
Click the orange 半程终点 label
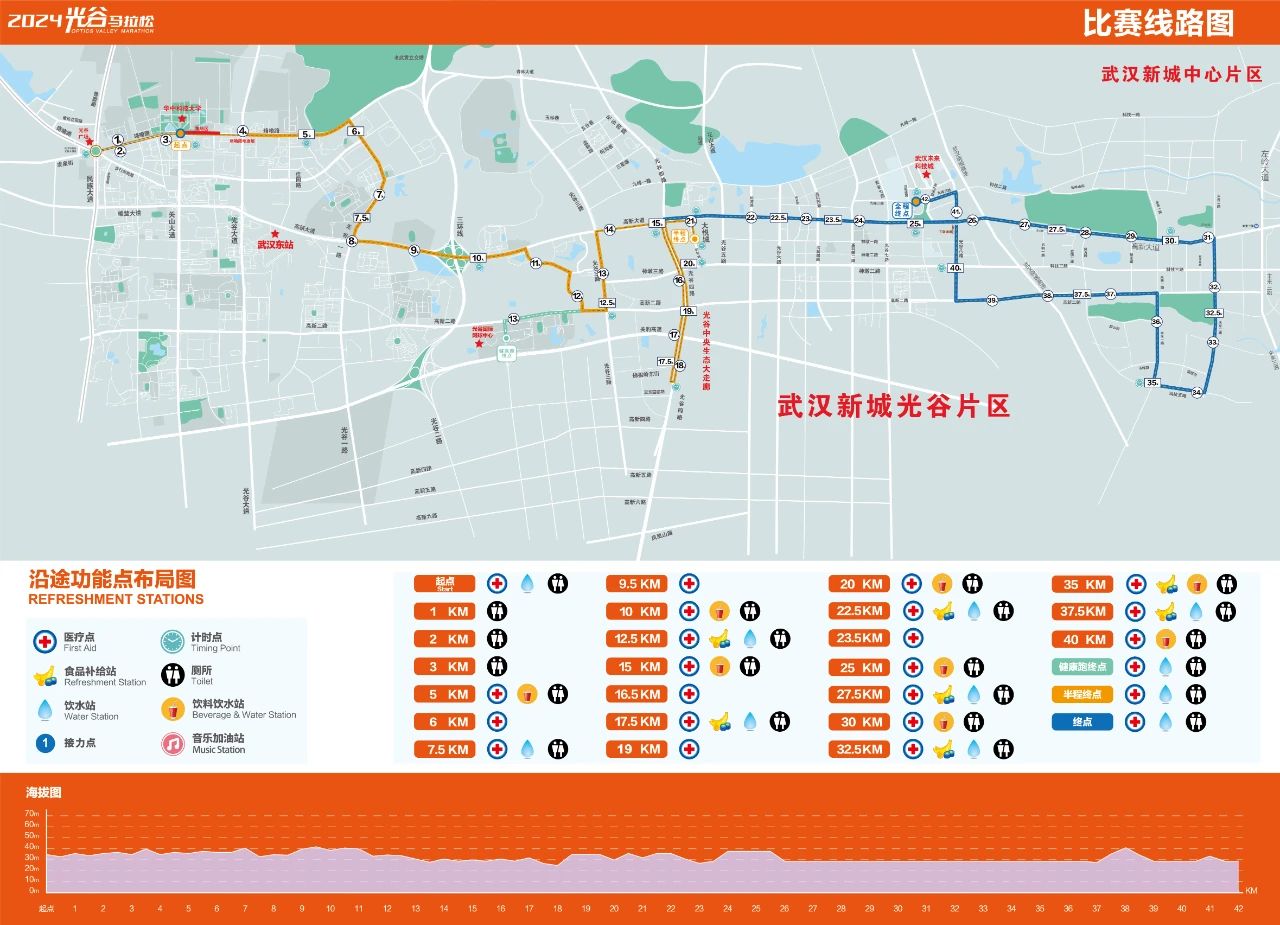click(x=1081, y=694)
